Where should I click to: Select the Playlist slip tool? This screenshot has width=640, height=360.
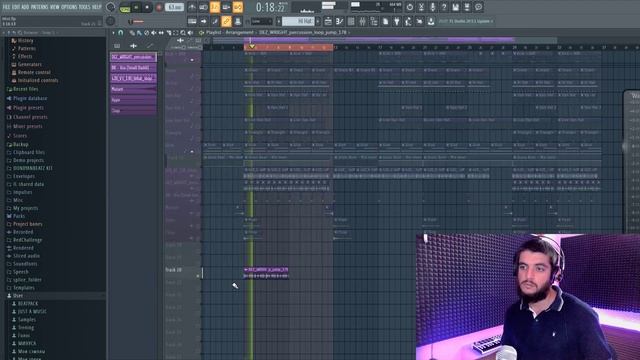pos(161,33)
